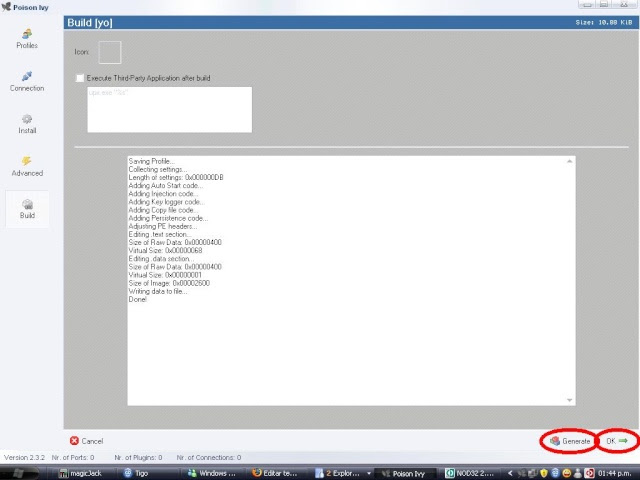Image resolution: width=640 pixels, height=480 pixels.
Task: Click the yellow shield tray icon
Action: [544, 473]
